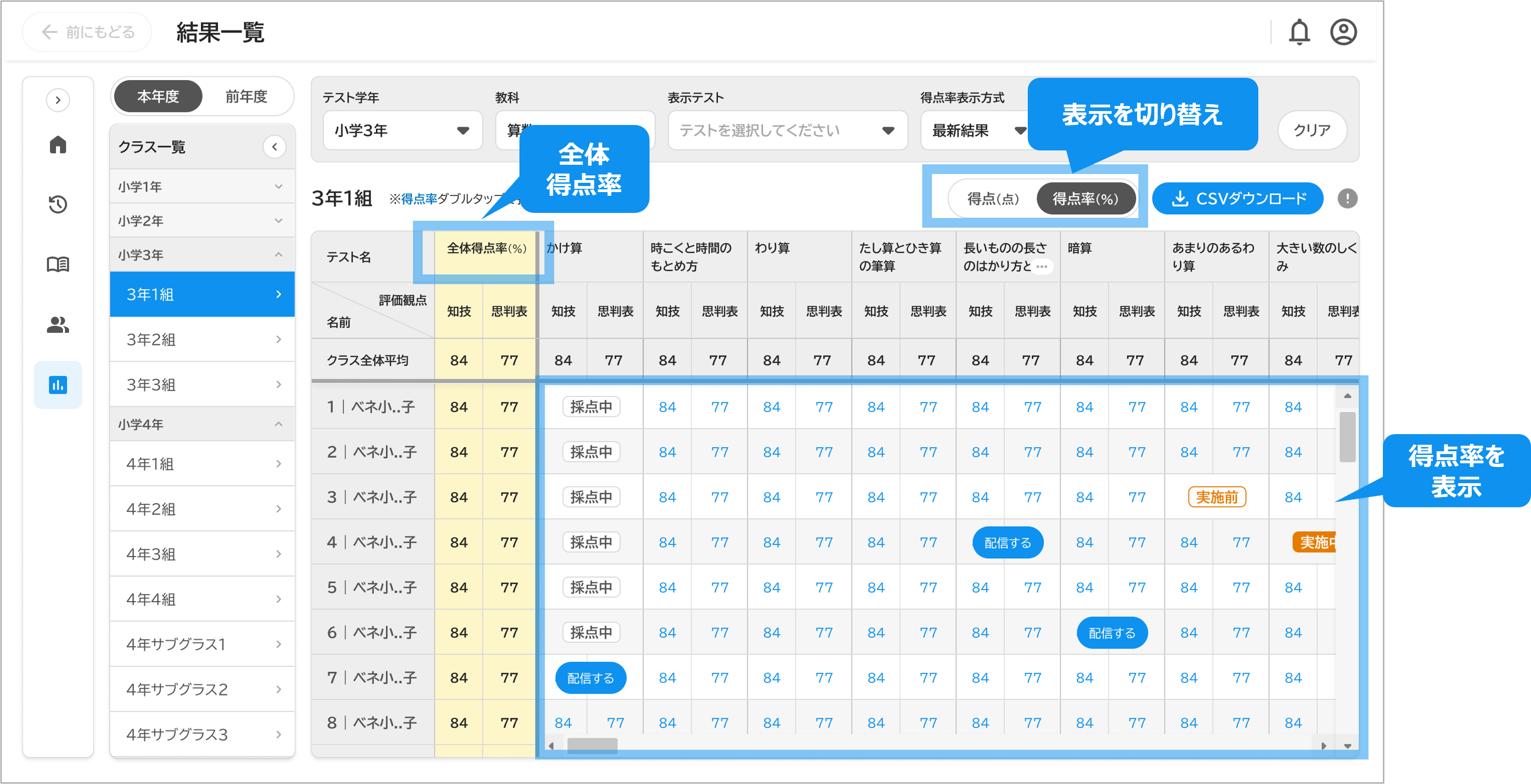This screenshot has height=784, width=1531.
Task: Click the home icon in sidebar
Action: (58, 144)
